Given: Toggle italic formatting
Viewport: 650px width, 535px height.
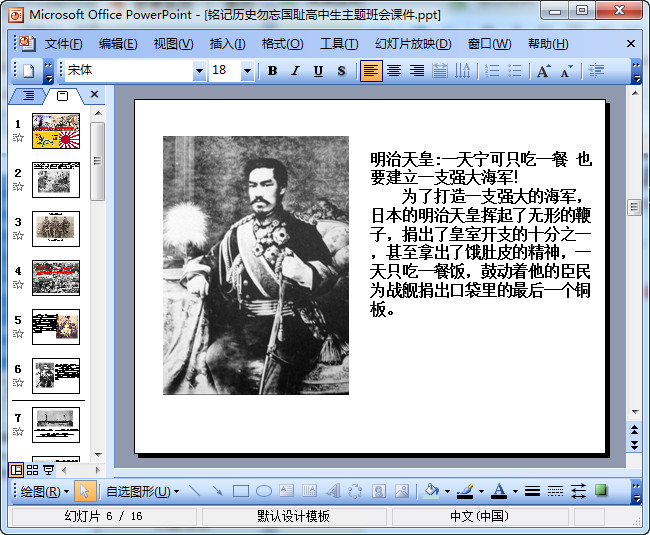Looking at the screenshot, I should click(x=295, y=71).
